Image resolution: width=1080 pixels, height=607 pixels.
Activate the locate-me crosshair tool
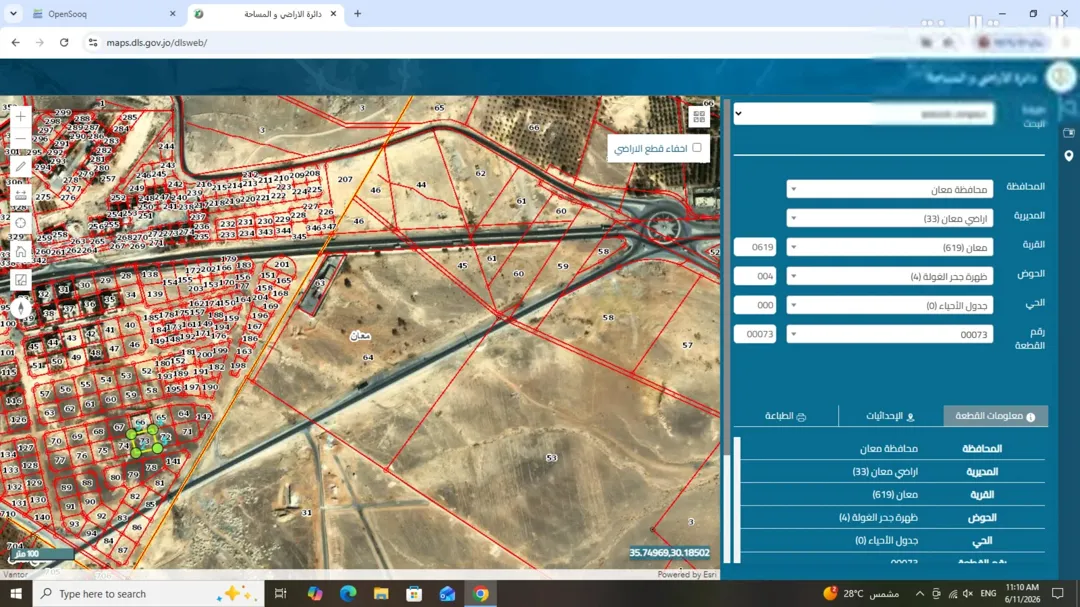[x=21, y=223]
